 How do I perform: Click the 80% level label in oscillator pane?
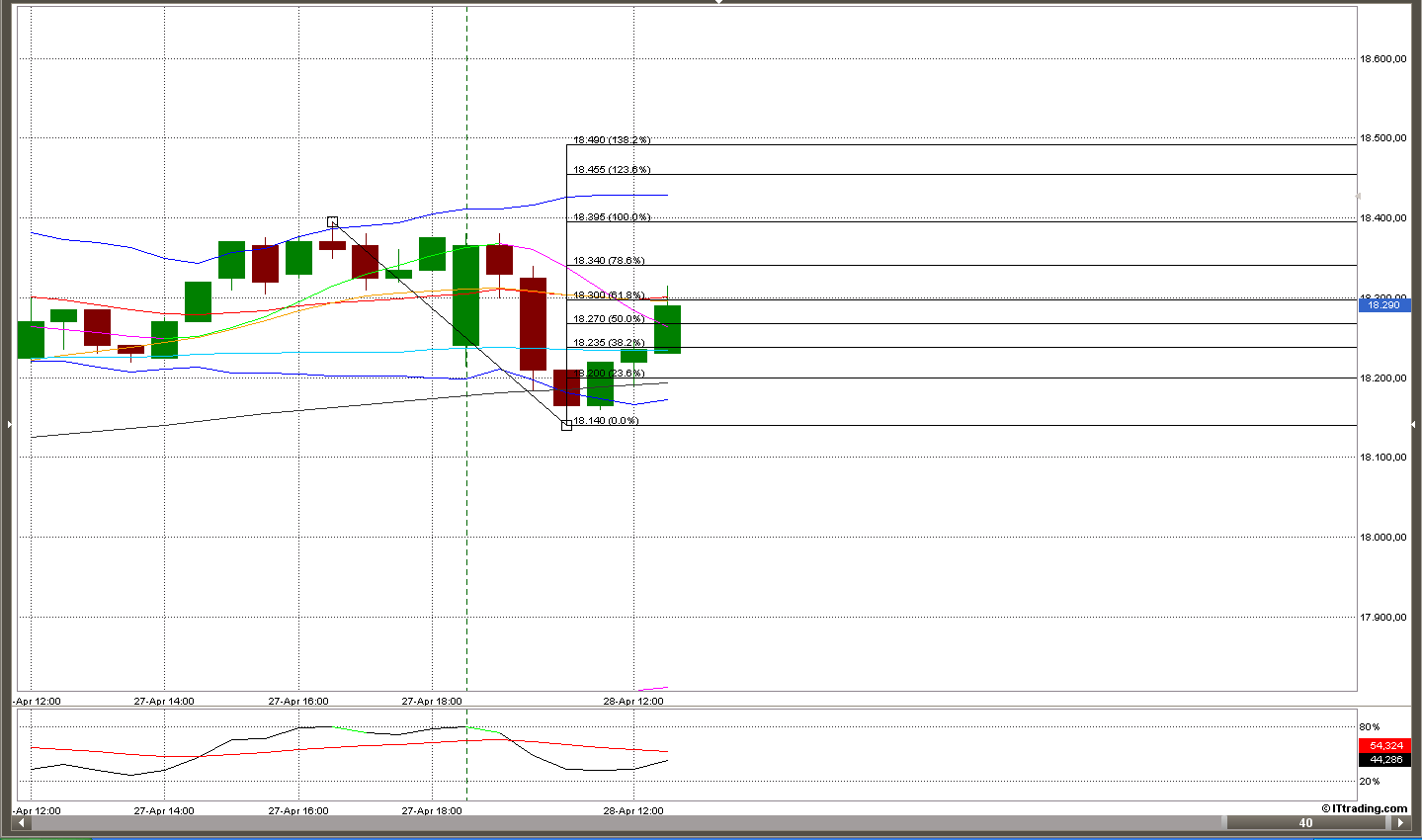[1370, 727]
